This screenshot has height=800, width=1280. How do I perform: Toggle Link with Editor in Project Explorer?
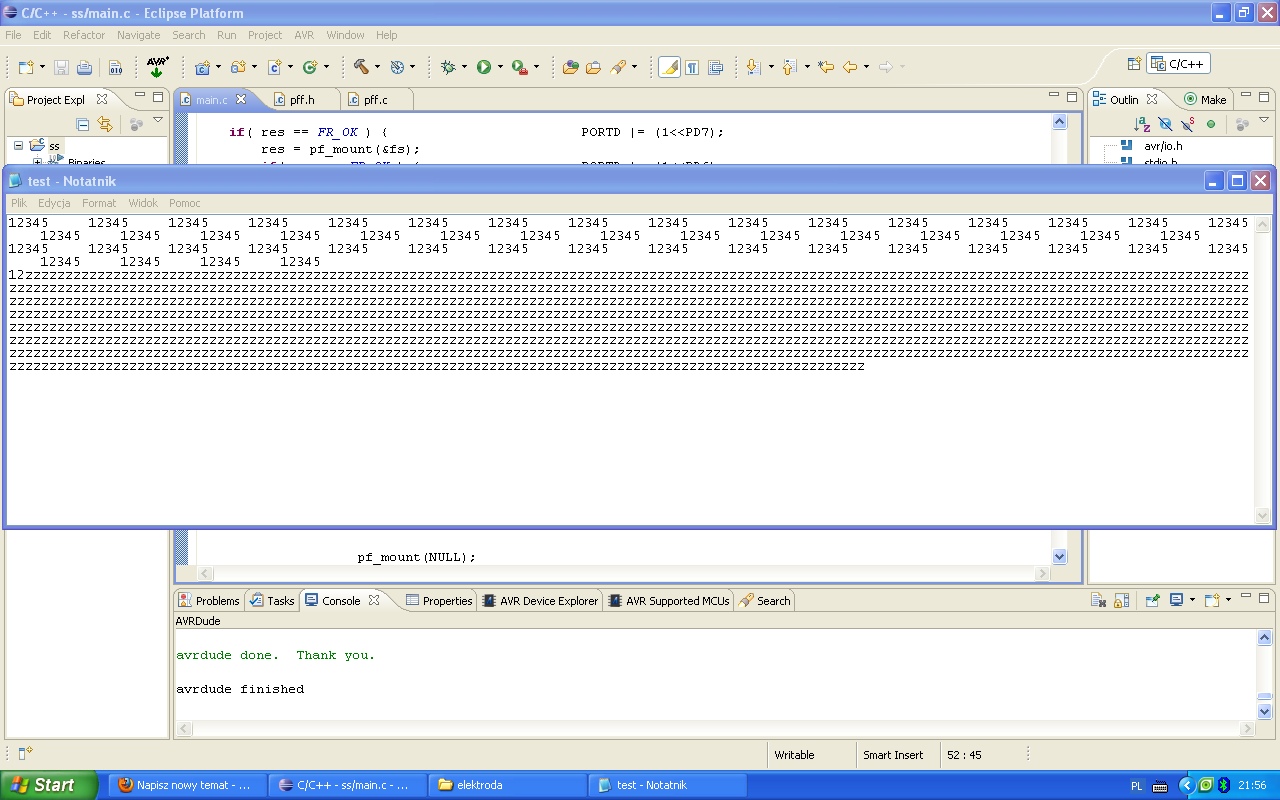pyautogui.click(x=105, y=124)
